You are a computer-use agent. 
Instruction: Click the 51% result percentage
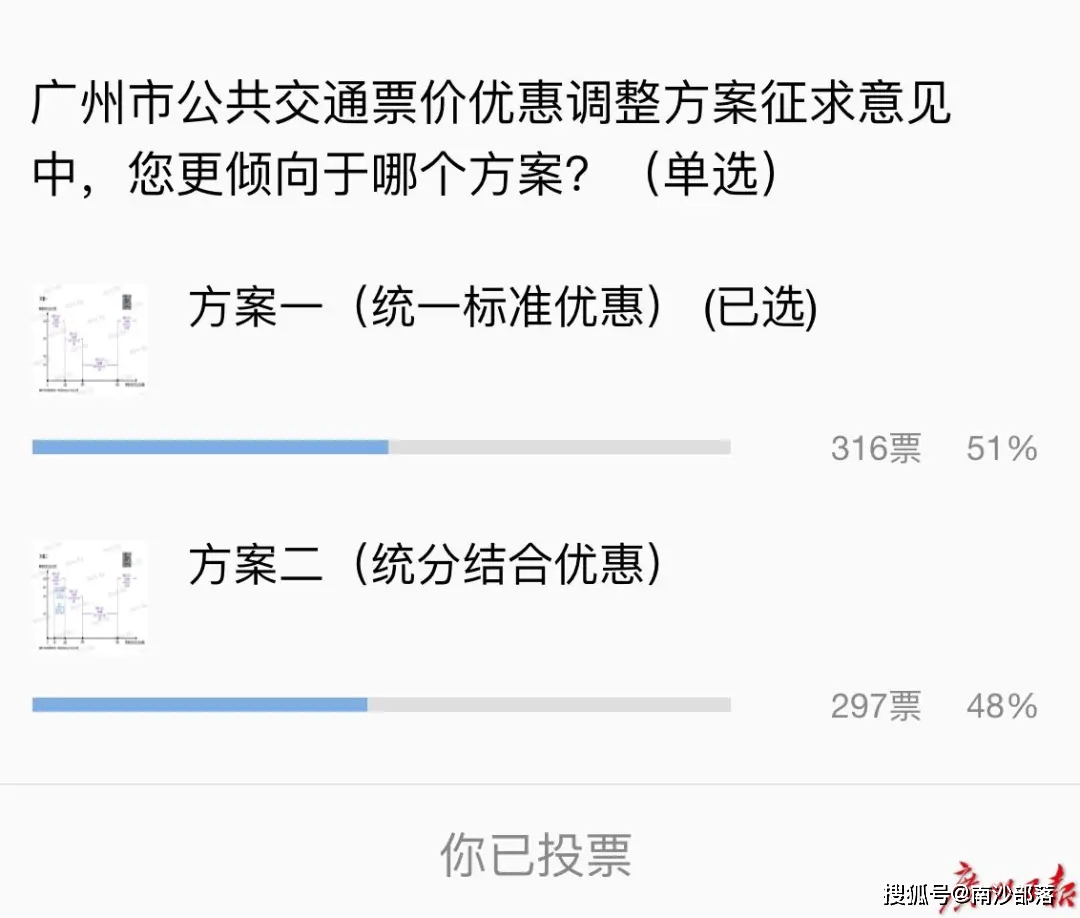pos(1002,449)
